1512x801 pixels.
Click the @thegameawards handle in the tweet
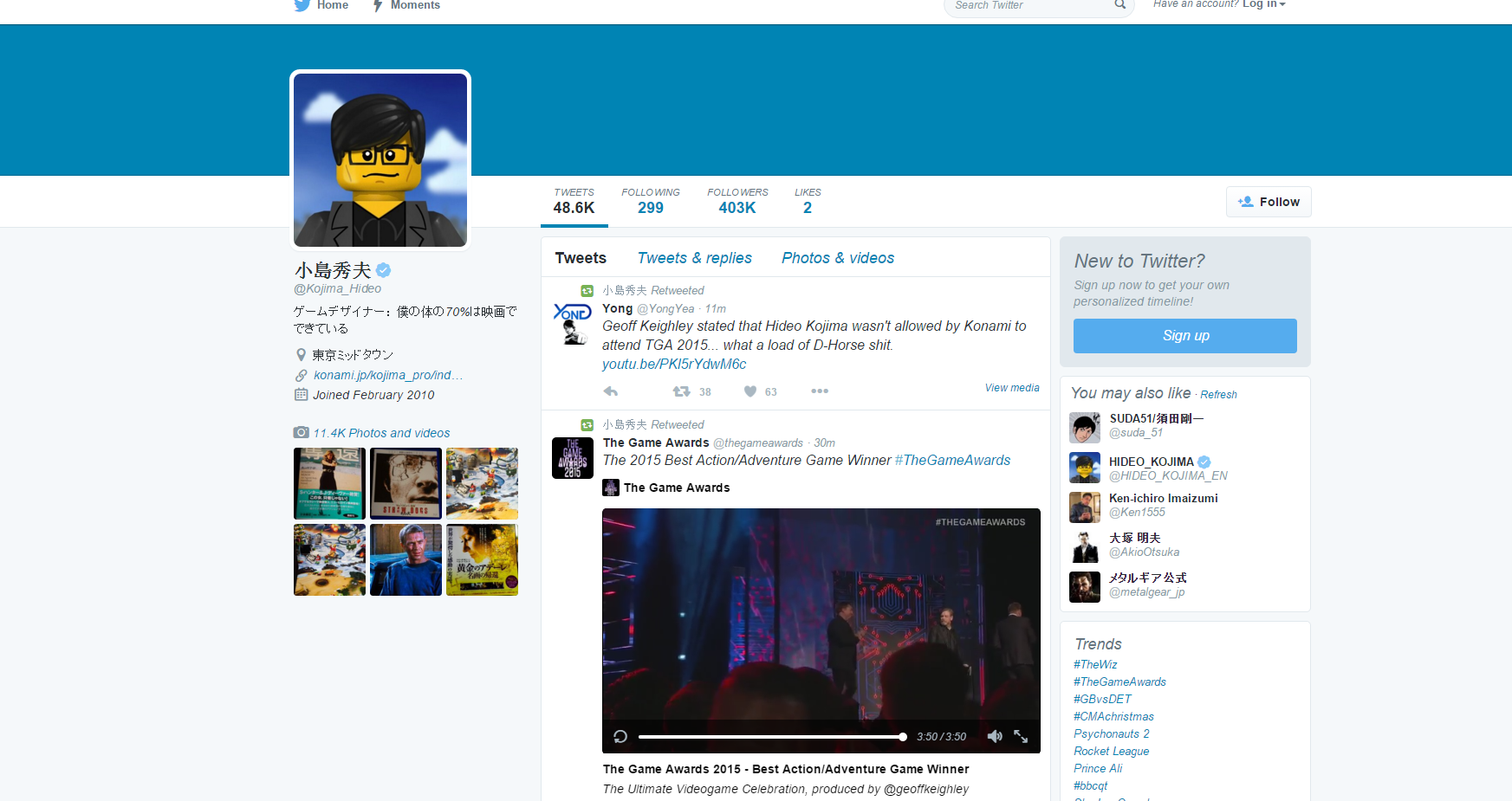pos(758,443)
